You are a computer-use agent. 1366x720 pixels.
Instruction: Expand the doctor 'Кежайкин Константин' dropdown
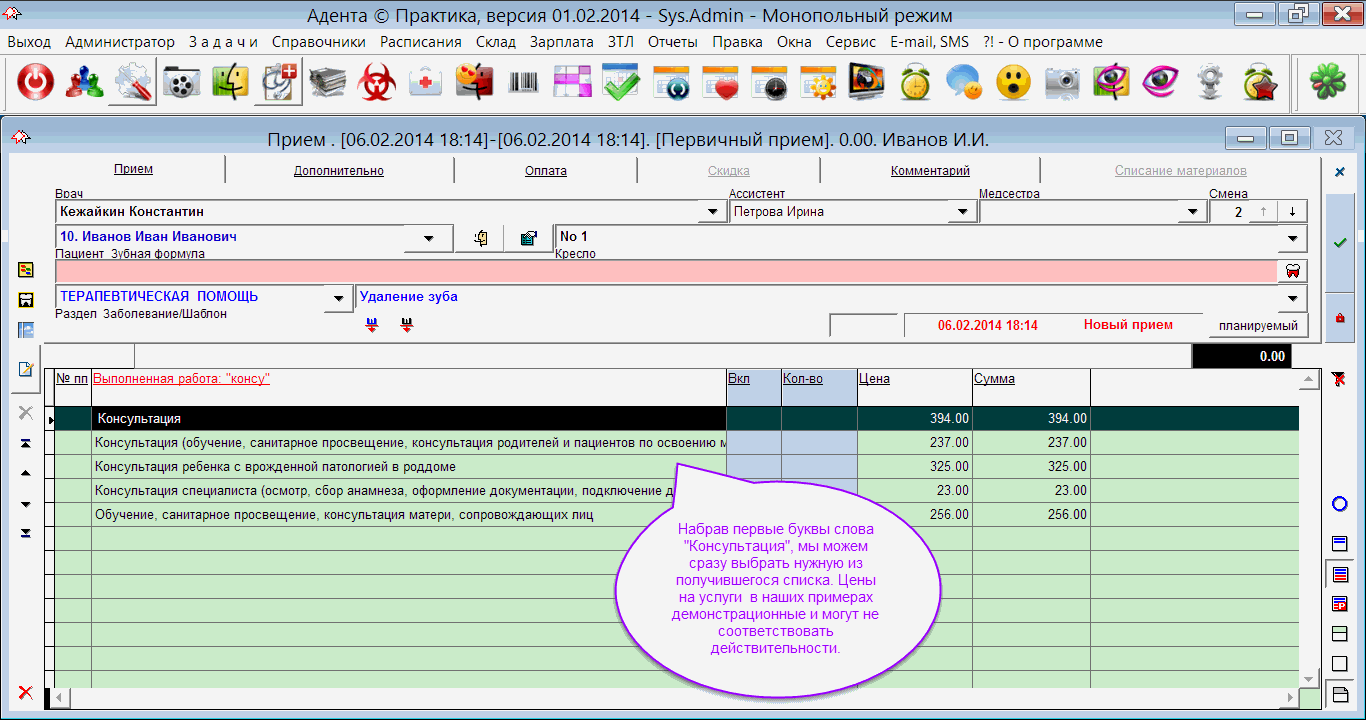tap(712, 212)
